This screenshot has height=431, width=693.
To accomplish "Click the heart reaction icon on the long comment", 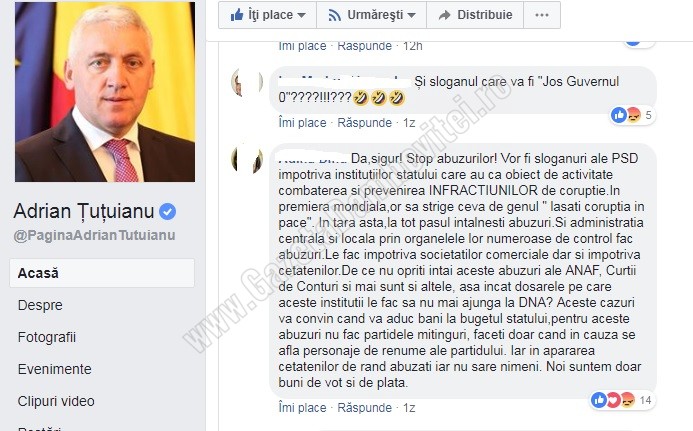I will pos(613,400).
